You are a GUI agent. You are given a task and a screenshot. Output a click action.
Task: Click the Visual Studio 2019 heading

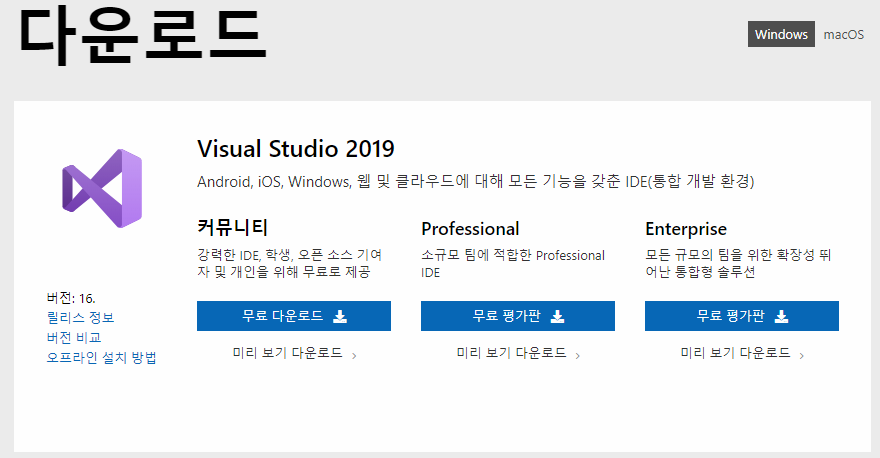click(x=296, y=149)
